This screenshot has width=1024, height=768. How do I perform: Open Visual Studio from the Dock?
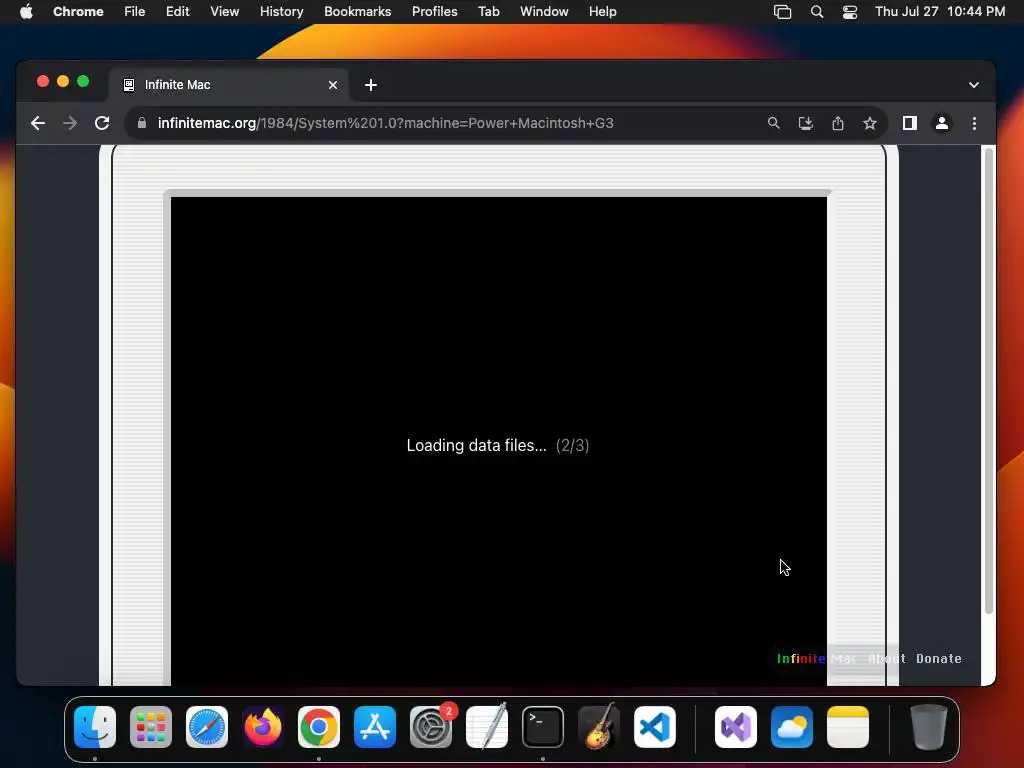pos(736,727)
